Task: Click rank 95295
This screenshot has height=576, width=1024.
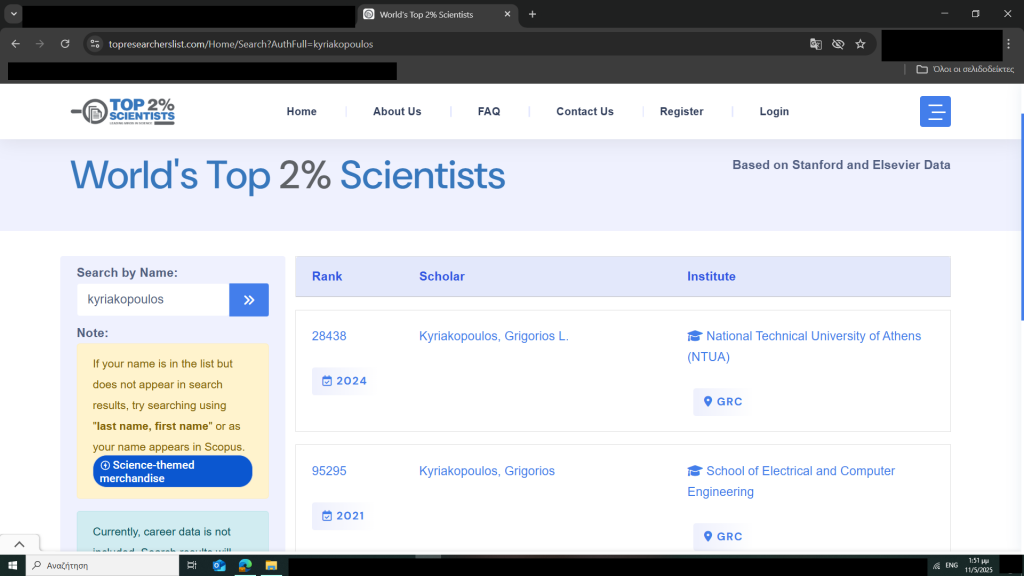Action: (329, 471)
